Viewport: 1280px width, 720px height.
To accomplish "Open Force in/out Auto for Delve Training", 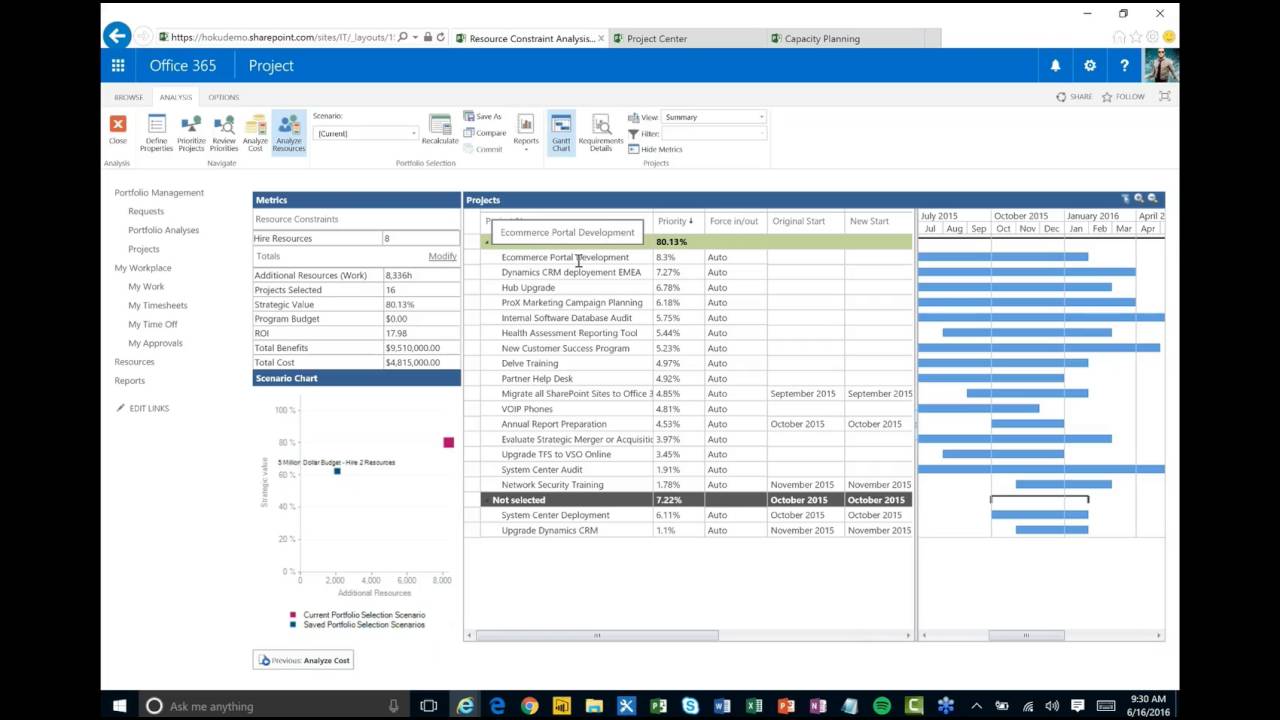I will 734,364.
